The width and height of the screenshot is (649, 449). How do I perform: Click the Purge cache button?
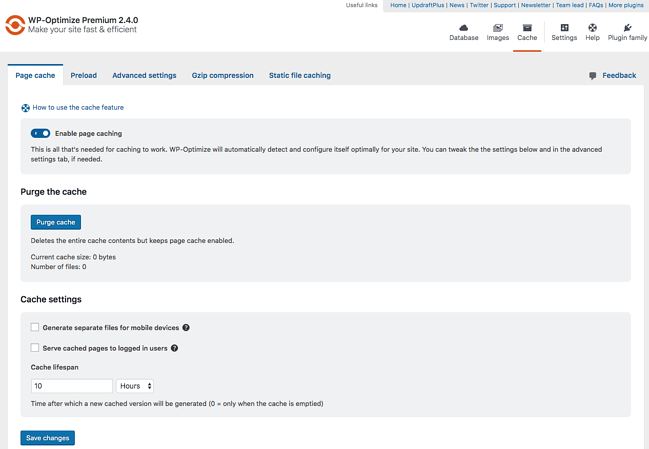[56, 222]
